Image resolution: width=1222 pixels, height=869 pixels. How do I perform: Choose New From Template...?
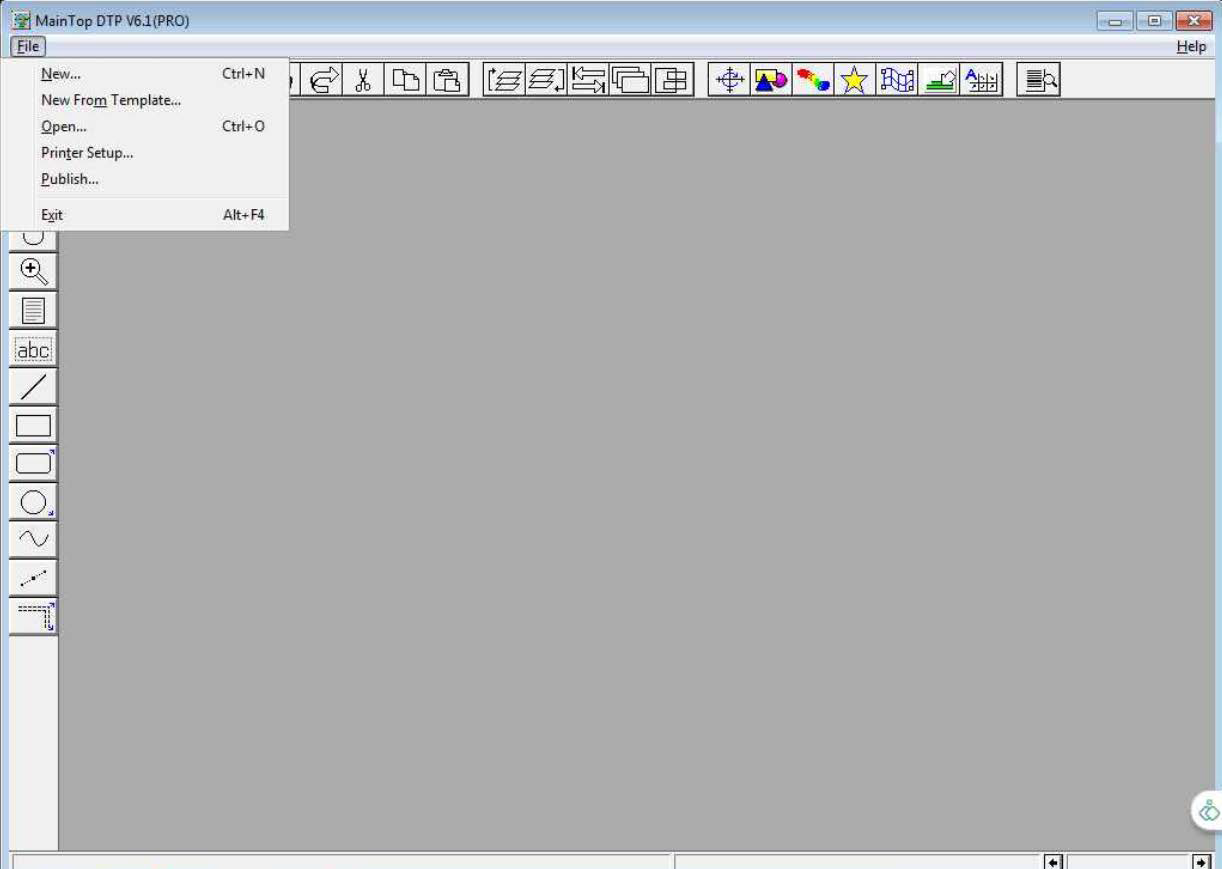tap(146, 100)
